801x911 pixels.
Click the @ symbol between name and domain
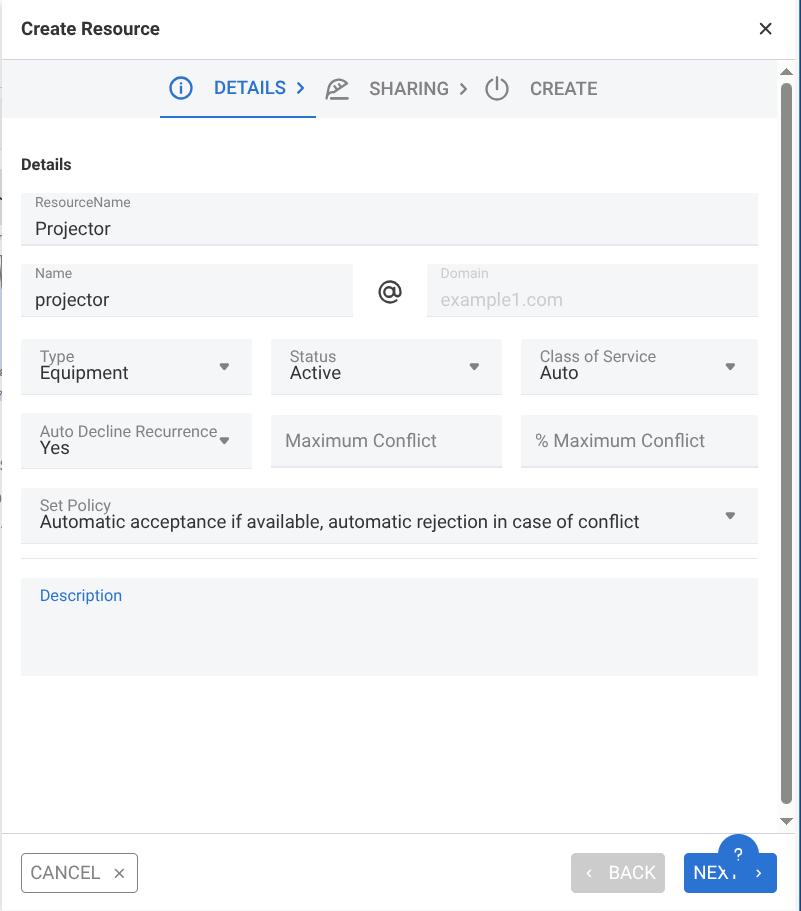pyautogui.click(x=389, y=291)
